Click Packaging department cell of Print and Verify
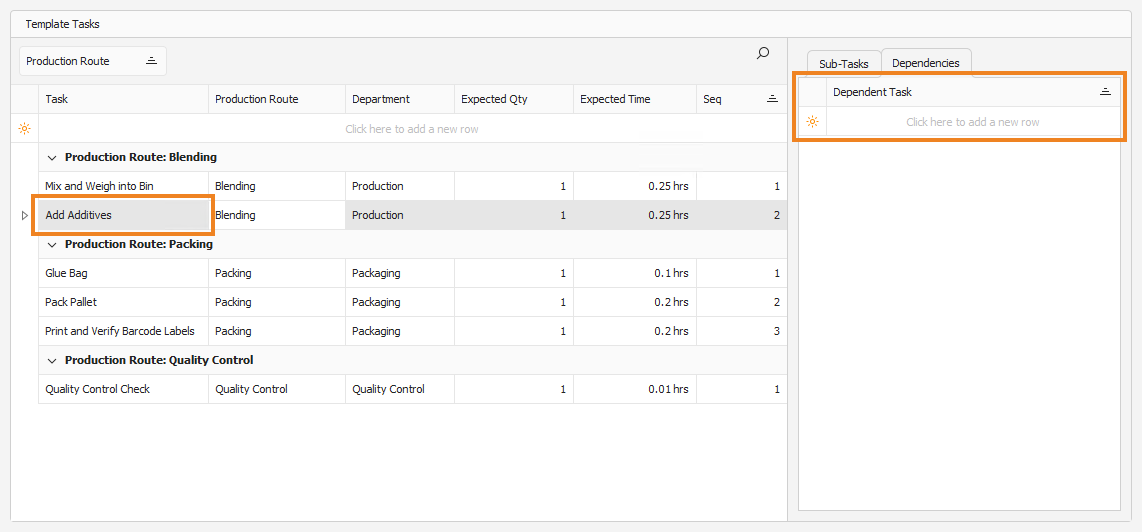 (400, 331)
